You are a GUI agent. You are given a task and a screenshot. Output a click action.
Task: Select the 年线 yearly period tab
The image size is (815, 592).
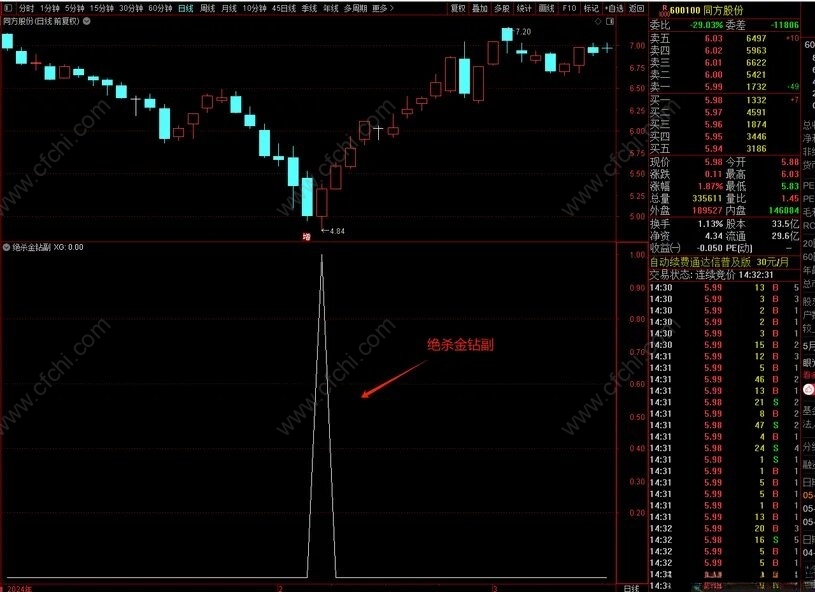click(x=331, y=8)
